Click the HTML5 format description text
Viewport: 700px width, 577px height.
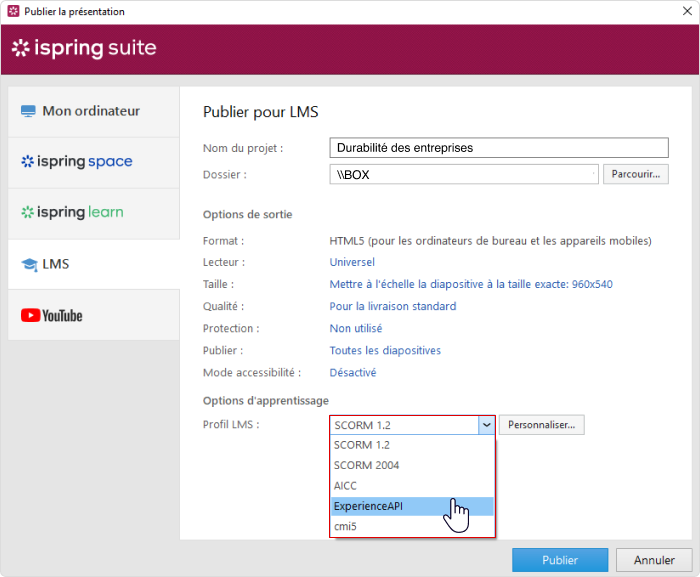pyautogui.click(x=490, y=241)
